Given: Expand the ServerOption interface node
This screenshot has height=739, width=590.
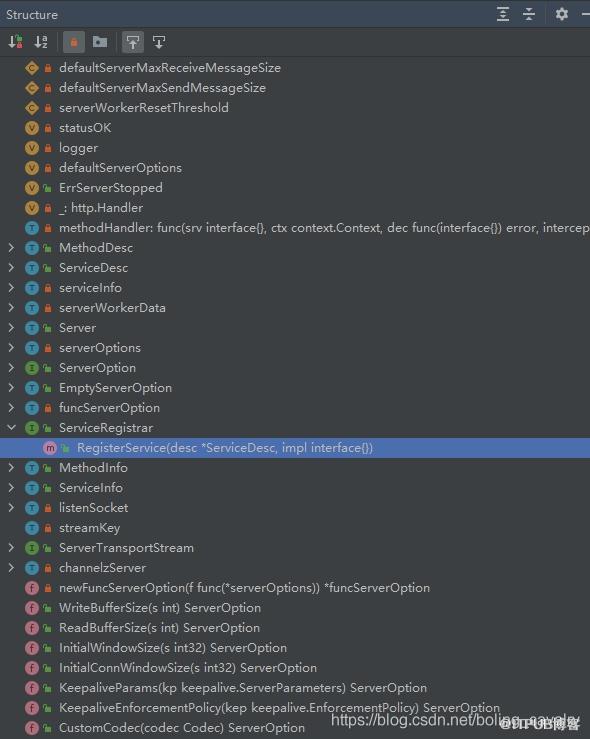Looking at the screenshot, I should [11, 368].
